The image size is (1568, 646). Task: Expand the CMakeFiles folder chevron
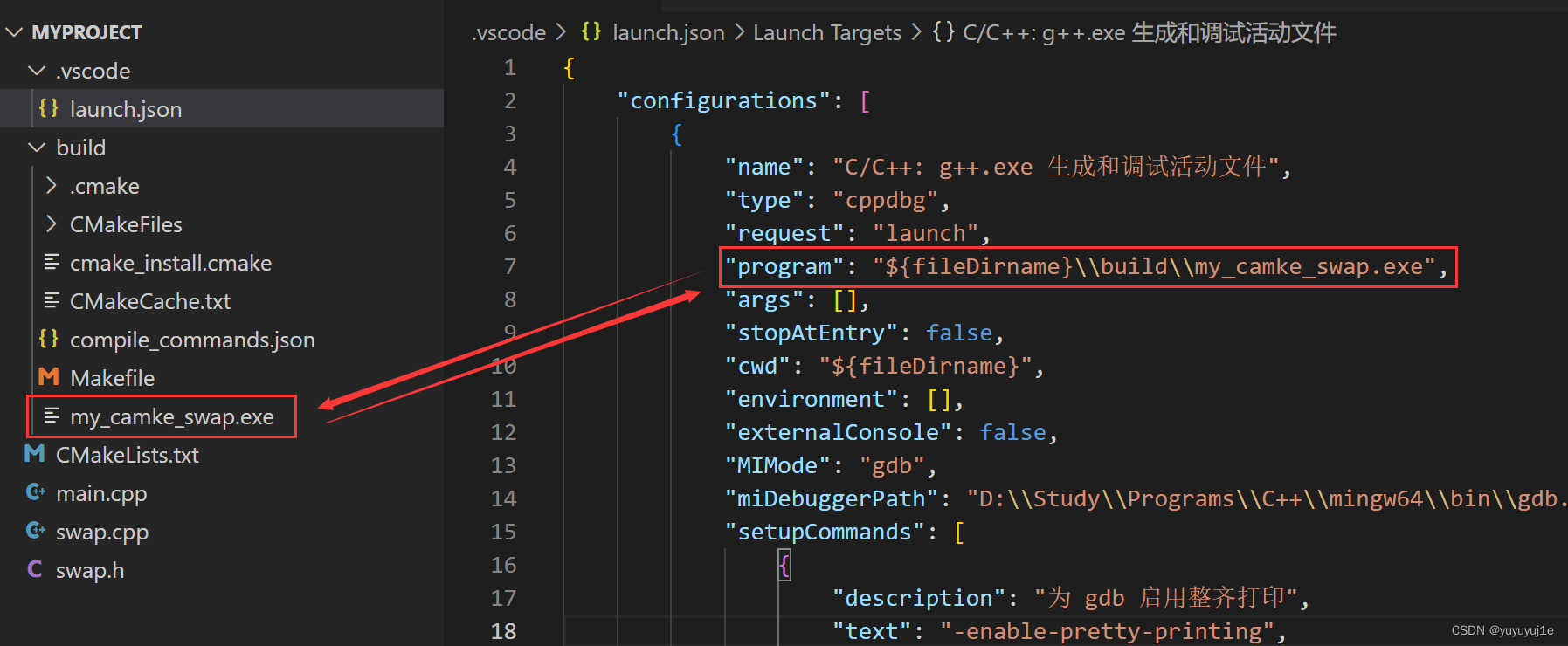click(51, 224)
